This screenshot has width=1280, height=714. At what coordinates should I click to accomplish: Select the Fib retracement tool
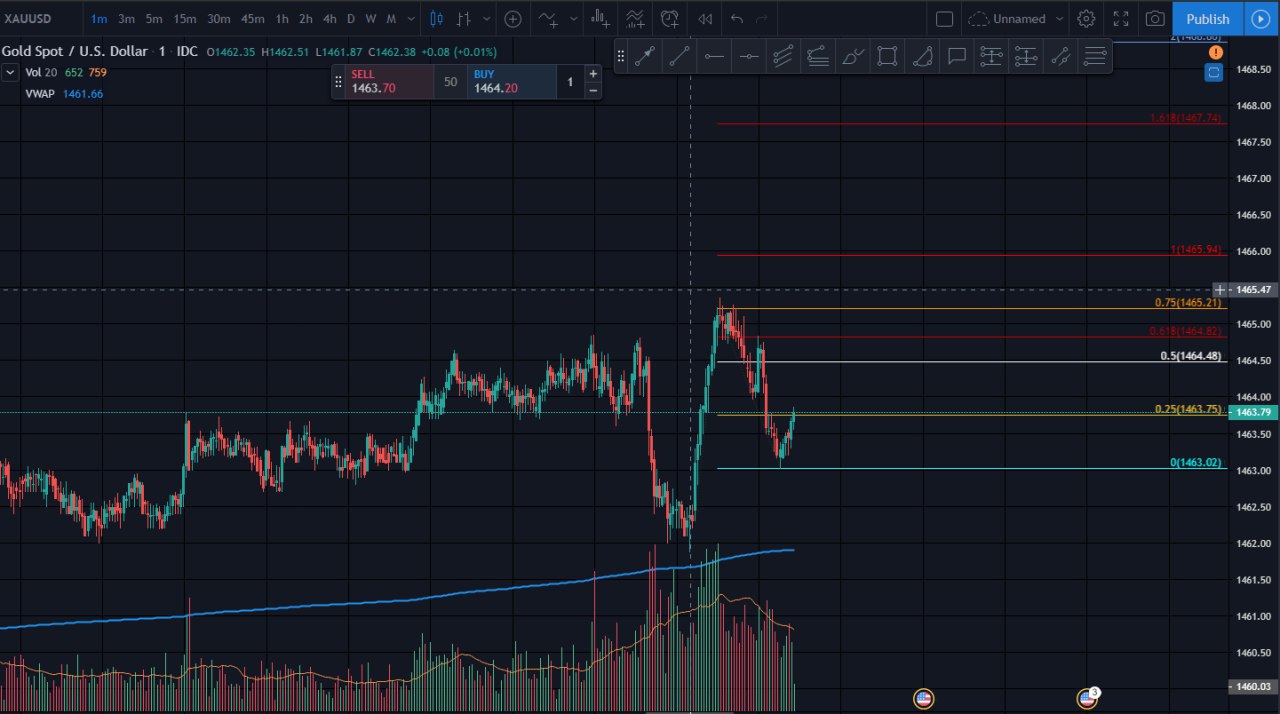pyautogui.click(x=1095, y=57)
